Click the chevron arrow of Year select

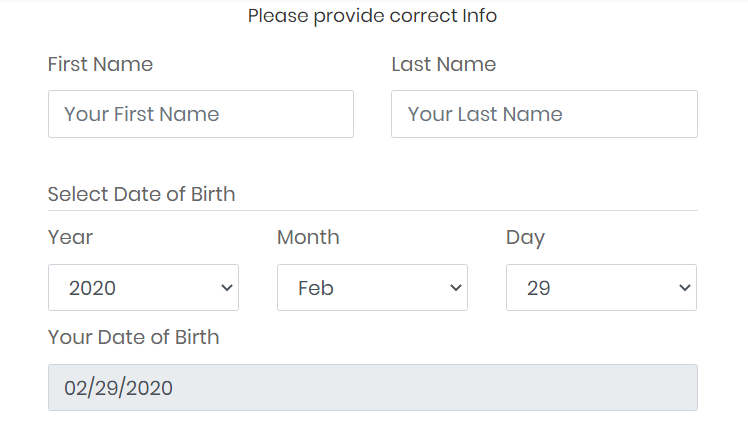pyautogui.click(x=226, y=288)
